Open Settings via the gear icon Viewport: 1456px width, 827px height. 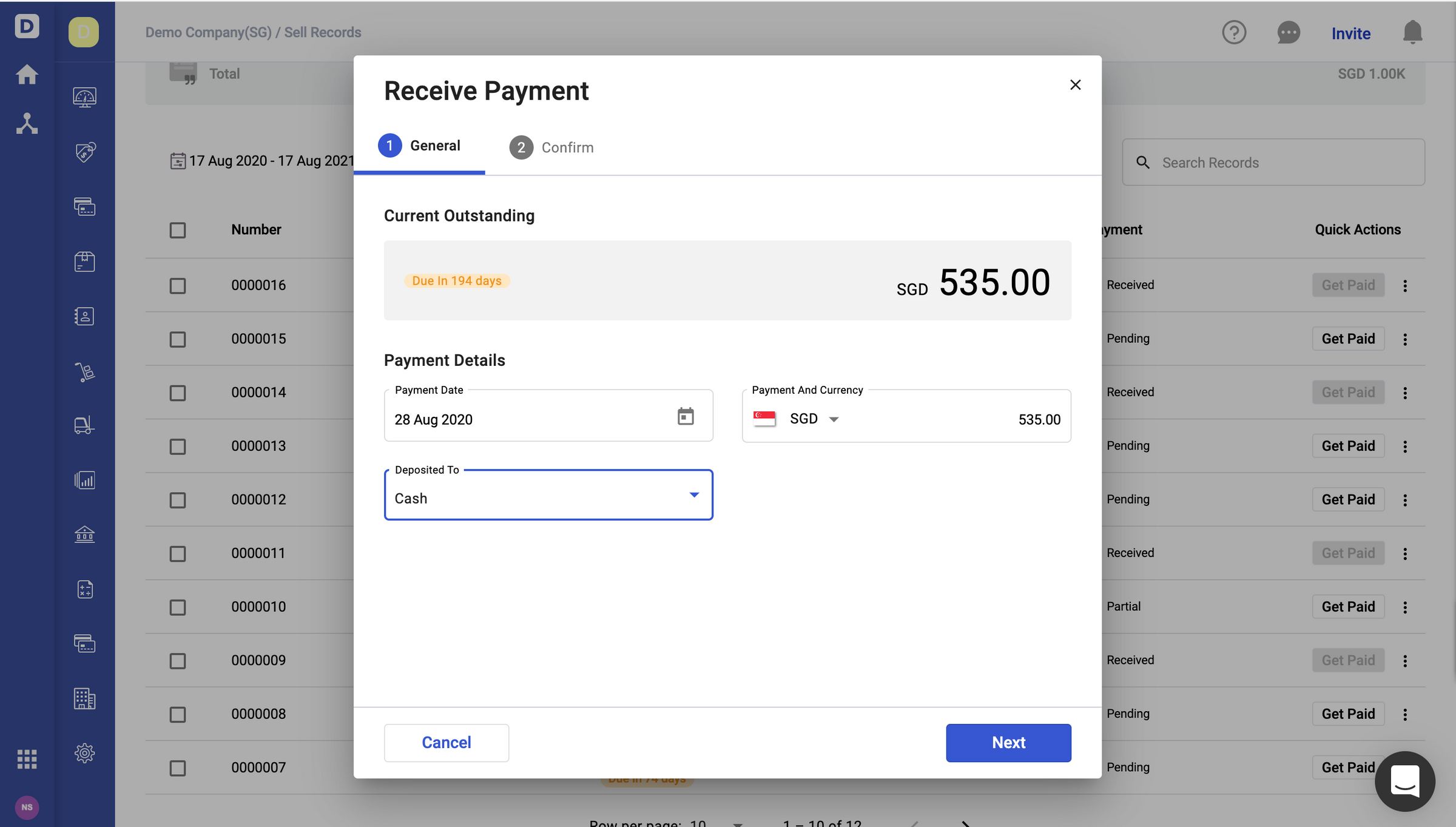85,753
